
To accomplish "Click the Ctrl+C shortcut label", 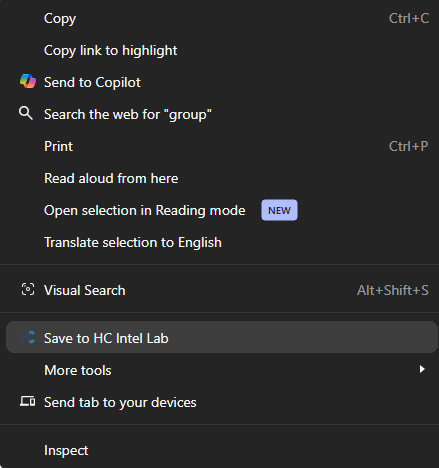I will coord(409,18).
